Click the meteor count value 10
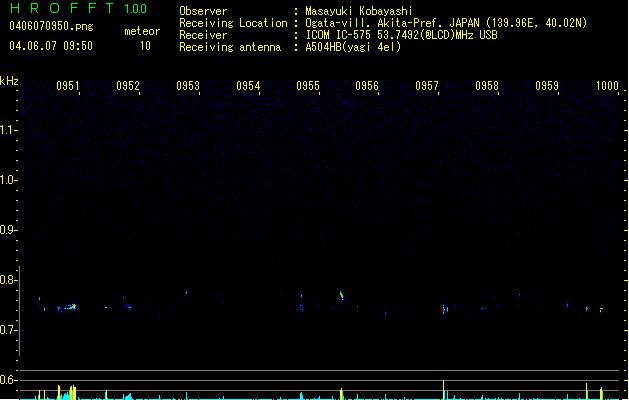The height and width of the screenshot is (400, 629). pos(145,46)
